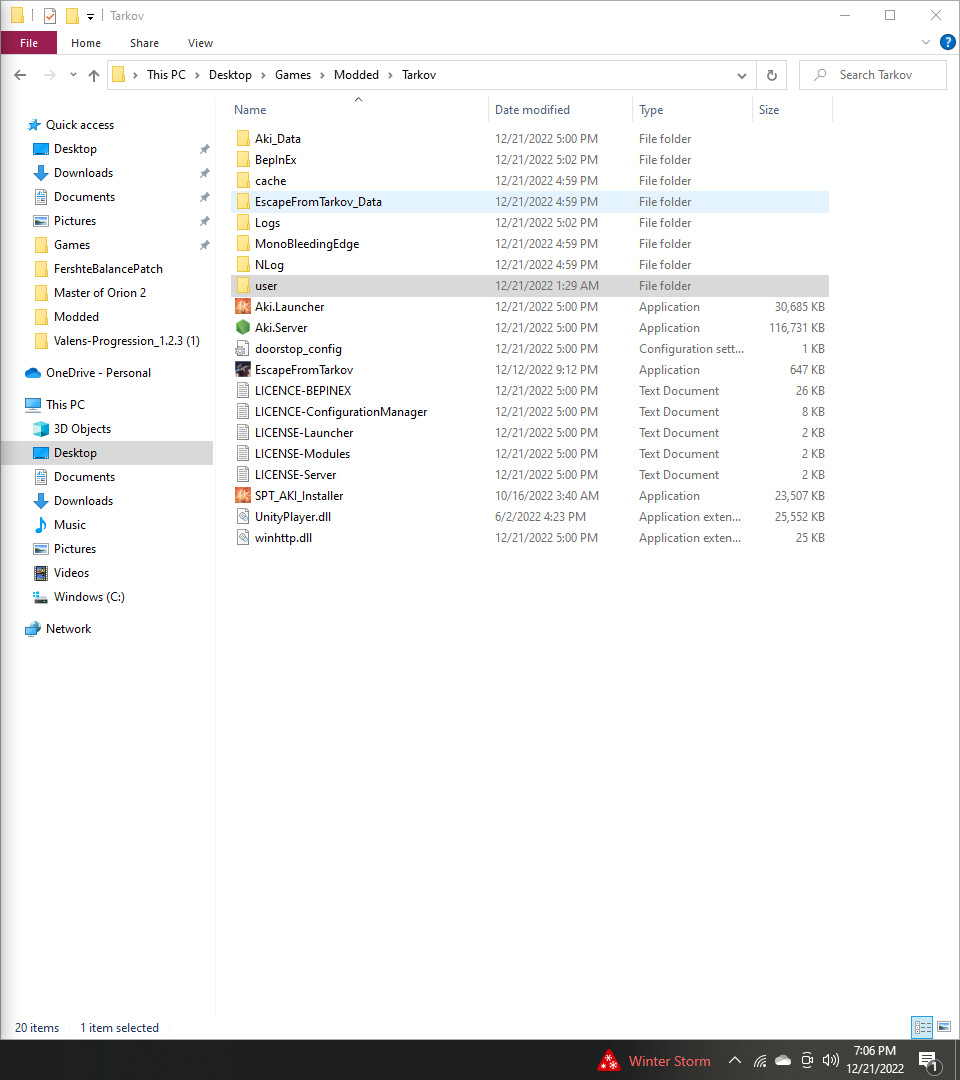Click the EscapeFromTarkov application icon
Viewport: 960px width, 1080px height.
242,370
